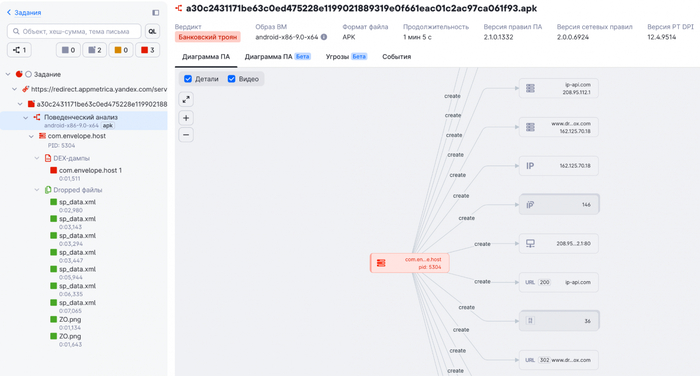Screen dimensions: 700x376
Task: Open sp_data.xml at 0:06,335
Action: coord(77,286)
